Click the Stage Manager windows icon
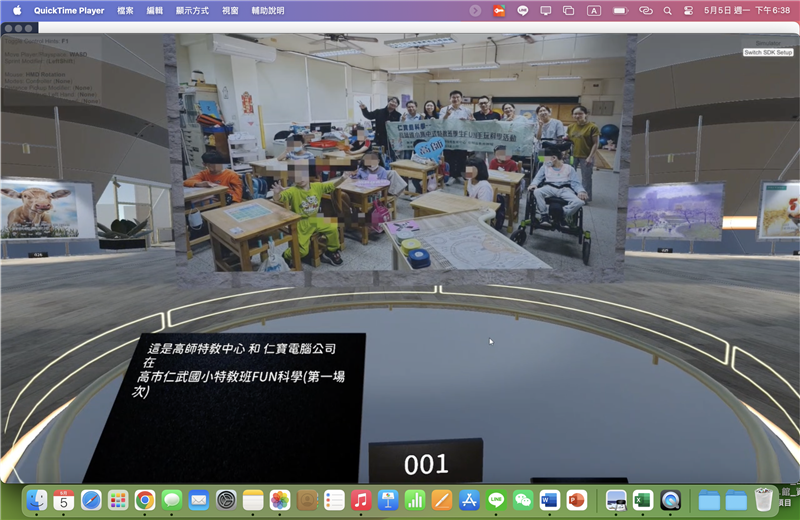 pos(568,10)
